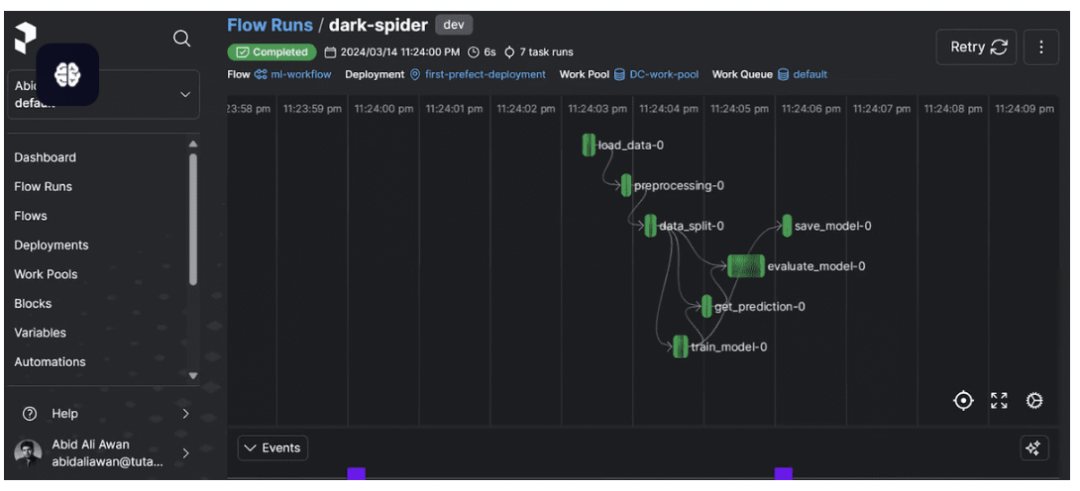Click the Help question mark icon
Image resolution: width=1080 pixels, height=491 pixels.
[x=30, y=414]
